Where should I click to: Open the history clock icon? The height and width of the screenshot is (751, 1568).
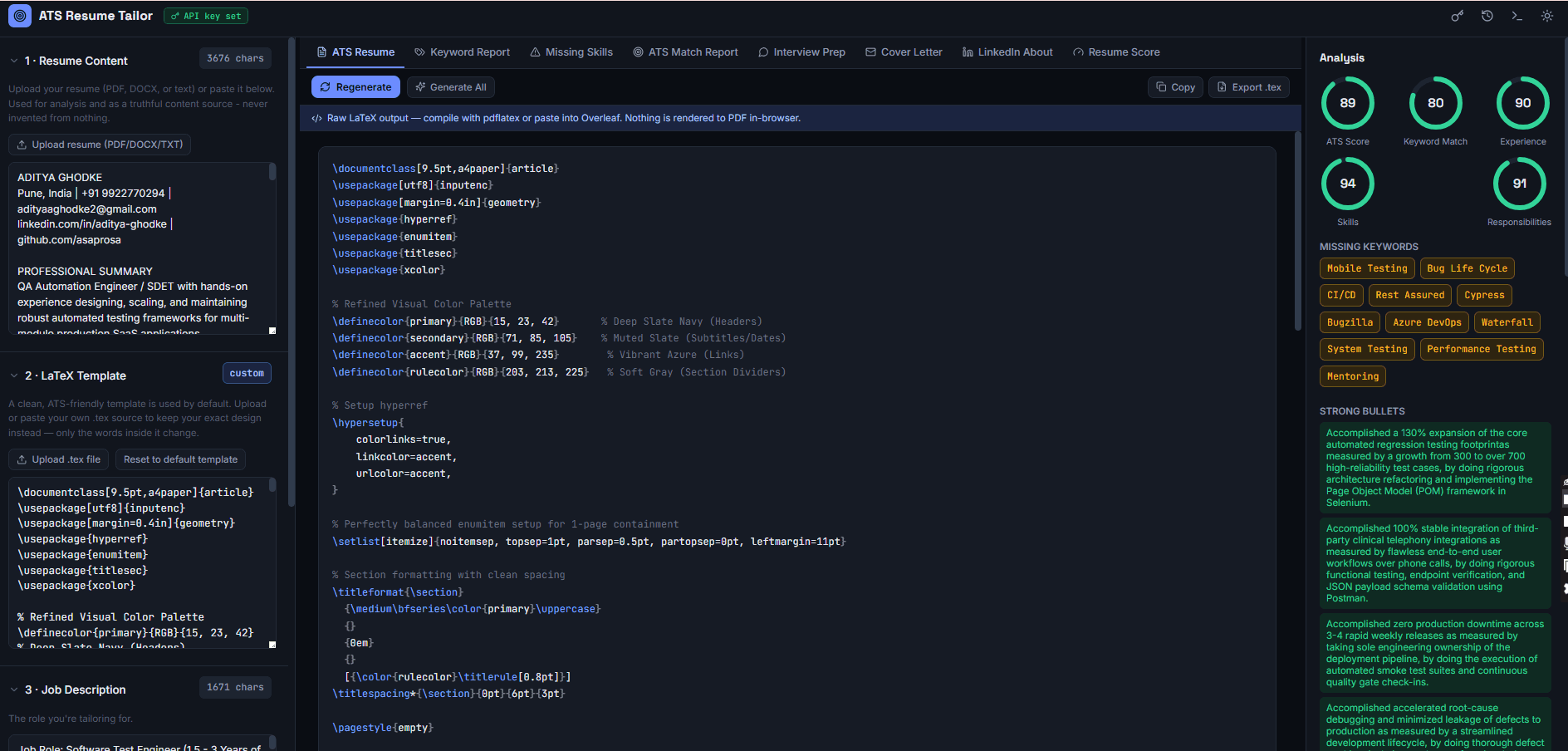[x=1487, y=16]
